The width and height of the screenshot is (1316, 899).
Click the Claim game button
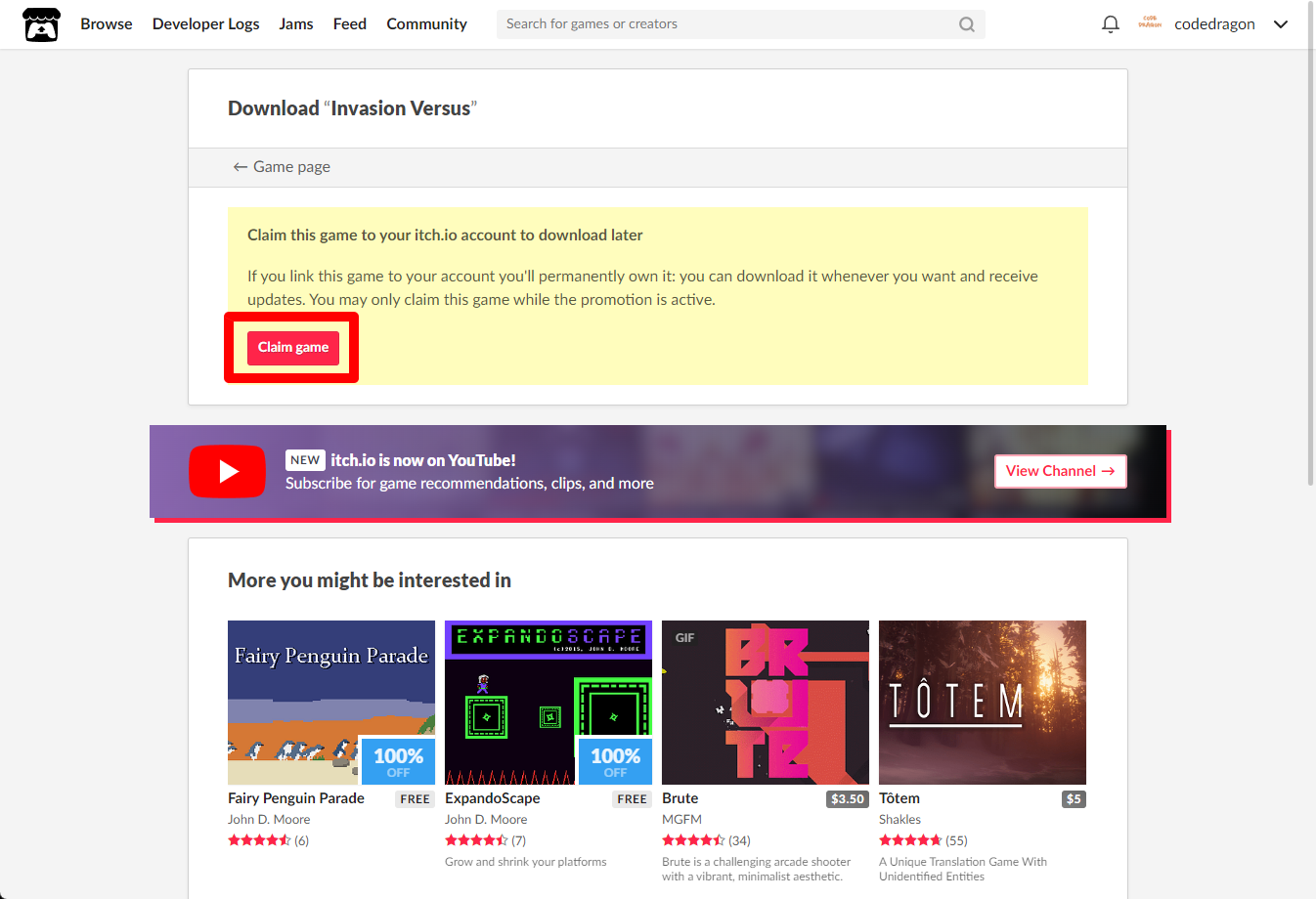click(x=293, y=348)
